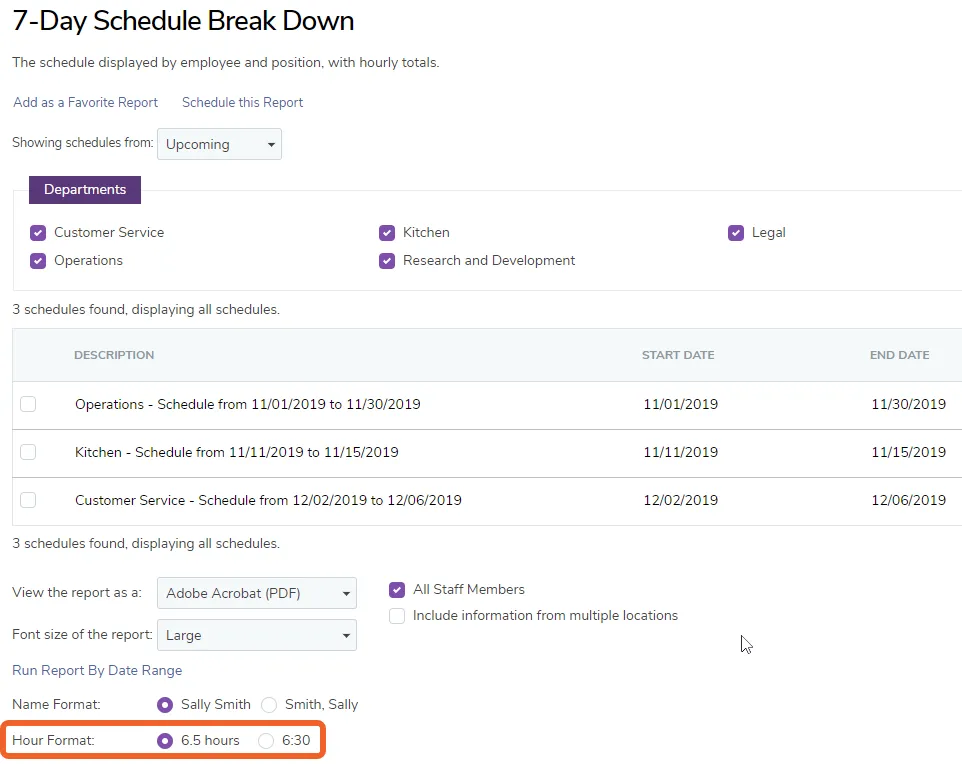
Task: Select the 6.5 hours radio button
Action: click(x=164, y=741)
